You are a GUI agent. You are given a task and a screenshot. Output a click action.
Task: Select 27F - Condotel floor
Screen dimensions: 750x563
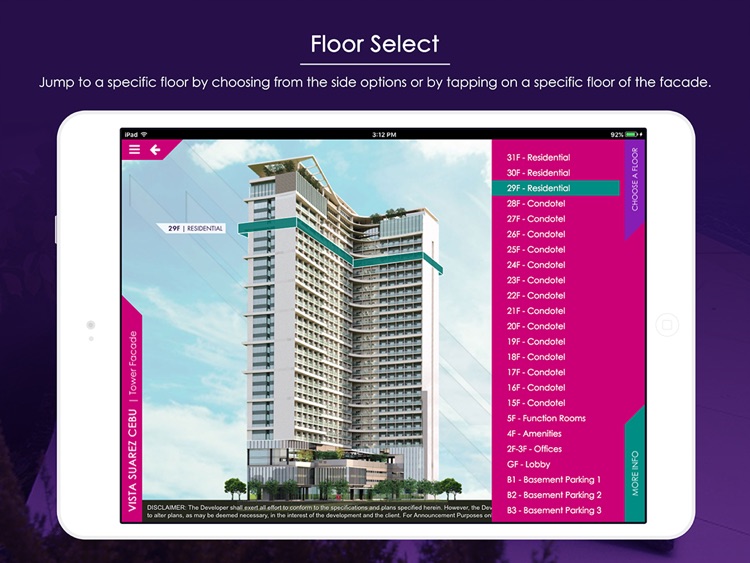coord(536,219)
